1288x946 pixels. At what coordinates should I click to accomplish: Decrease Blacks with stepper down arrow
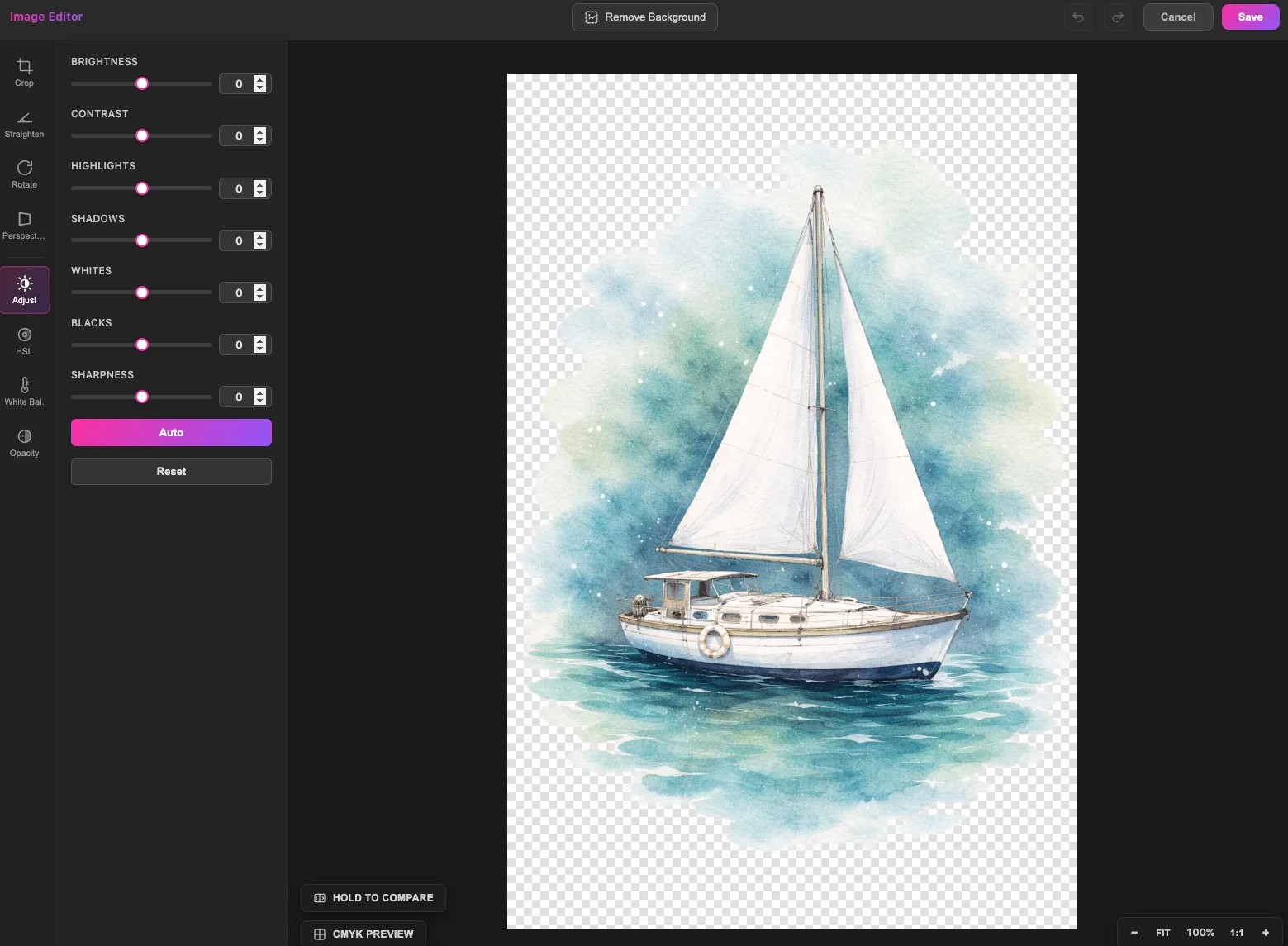[x=260, y=349]
